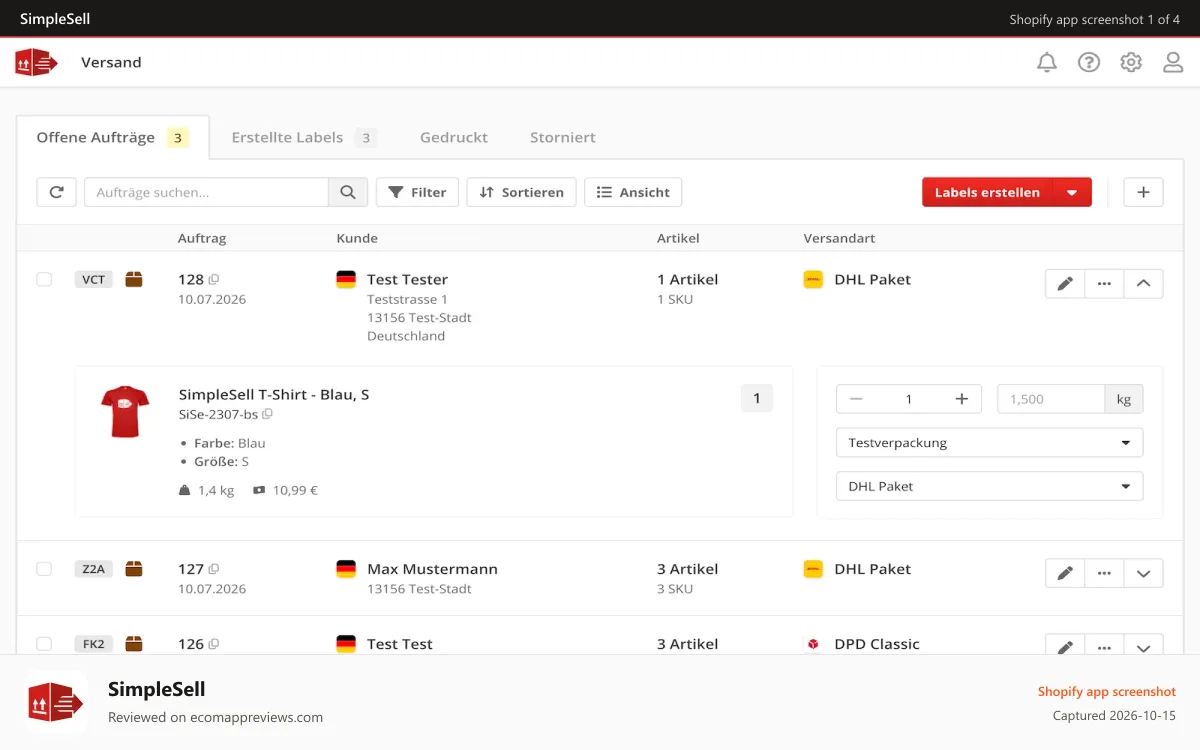Click the product title SimpleSell T-Shirt - Blau, S
Image resolution: width=1200 pixels, height=750 pixels.
[x=274, y=394]
